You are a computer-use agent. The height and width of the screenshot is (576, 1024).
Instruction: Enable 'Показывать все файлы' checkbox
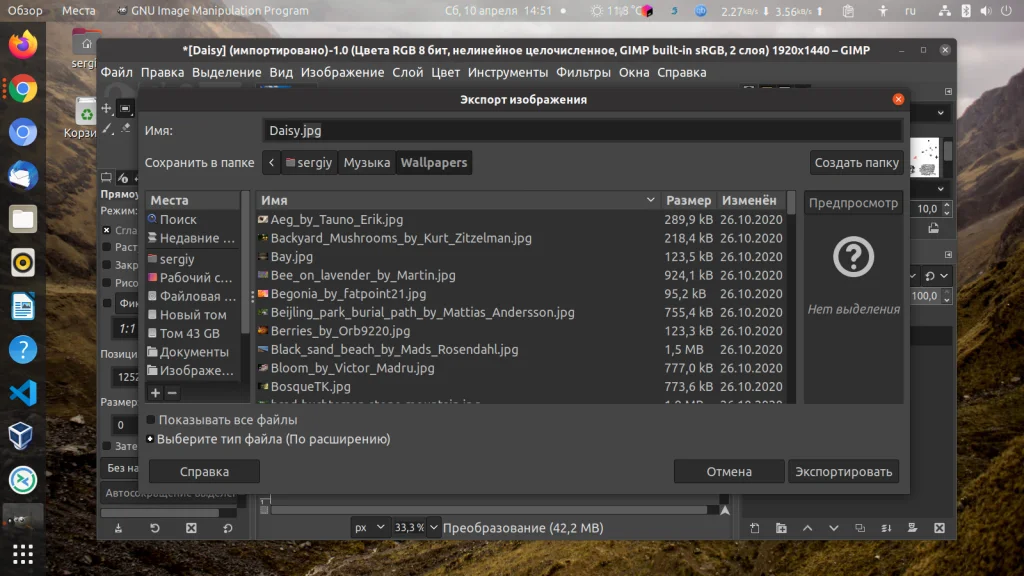(x=151, y=420)
